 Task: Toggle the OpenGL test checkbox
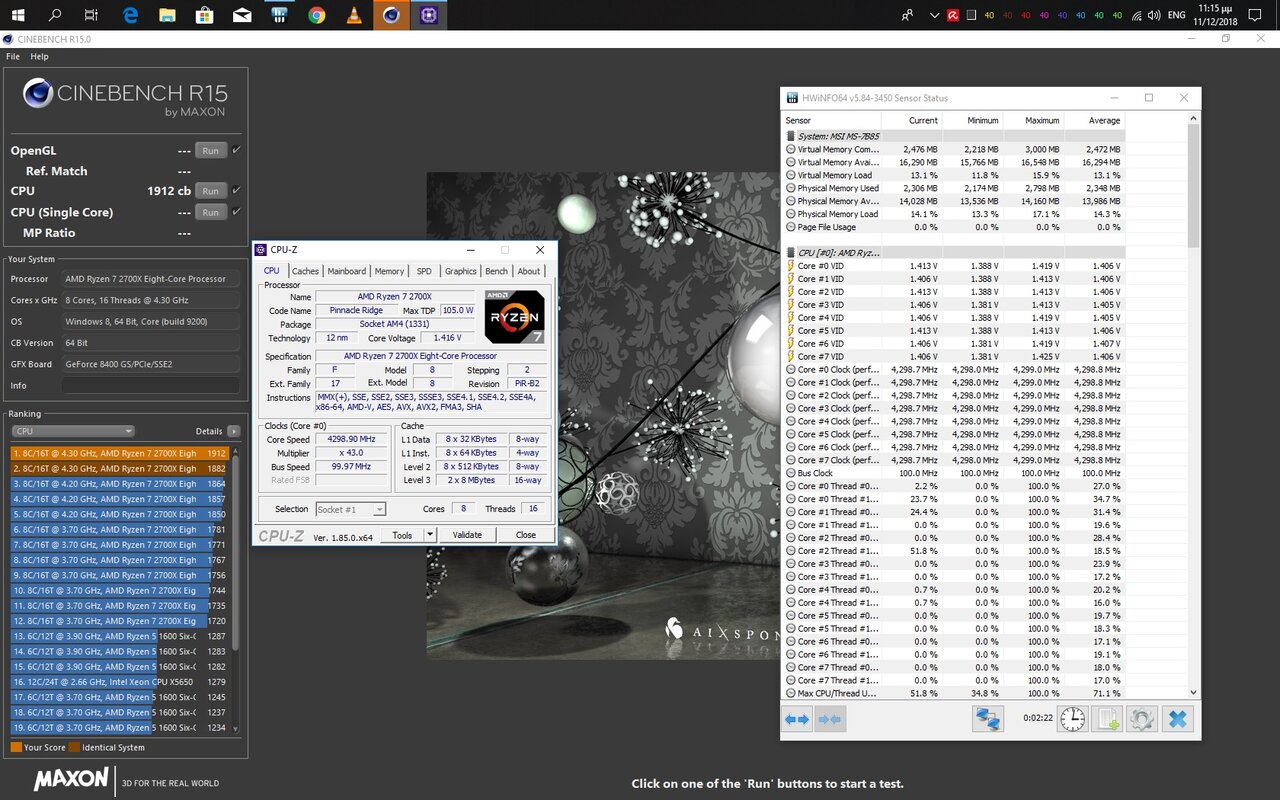[x=236, y=150]
